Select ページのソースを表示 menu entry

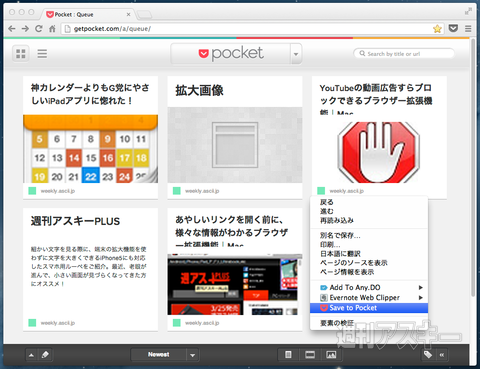tap(369, 263)
